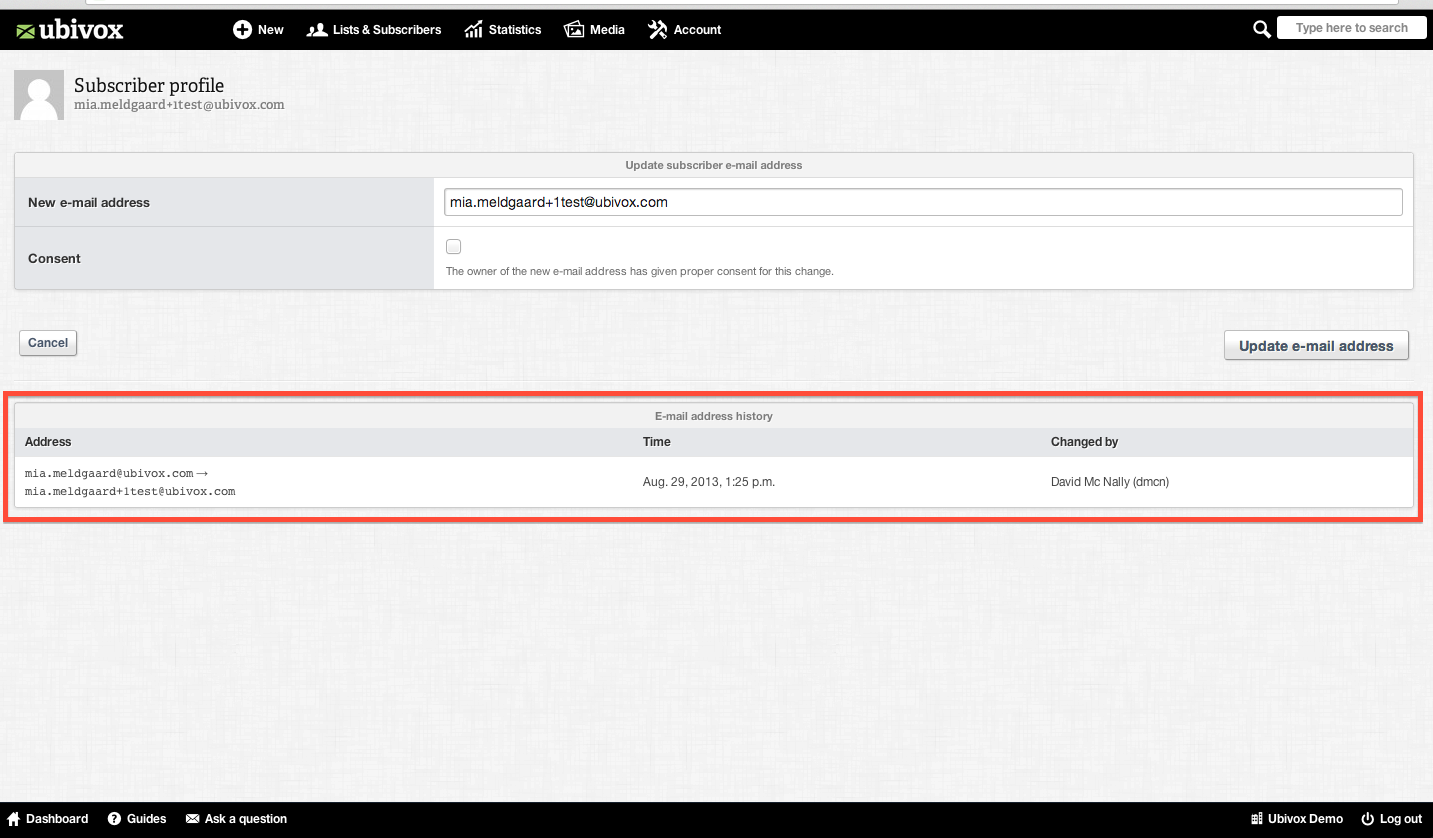Open the New menu
The height and width of the screenshot is (838, 1433).
(258, 30)
